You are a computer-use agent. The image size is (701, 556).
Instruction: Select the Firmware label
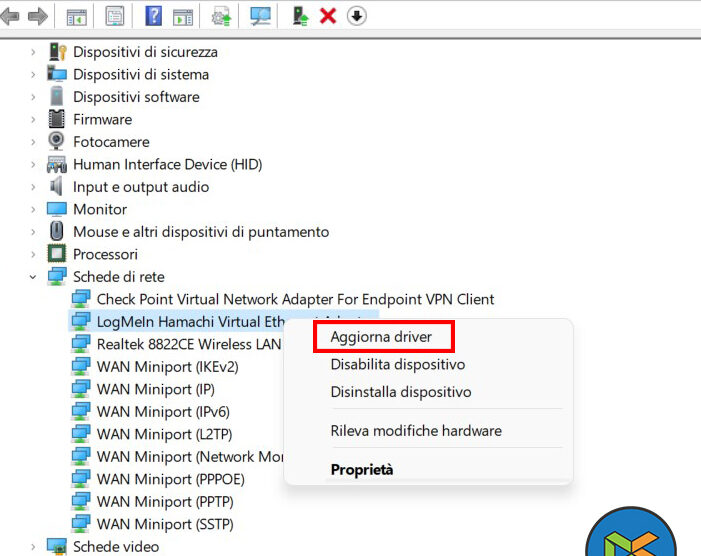pyautogui.click(x=102, y=119)
